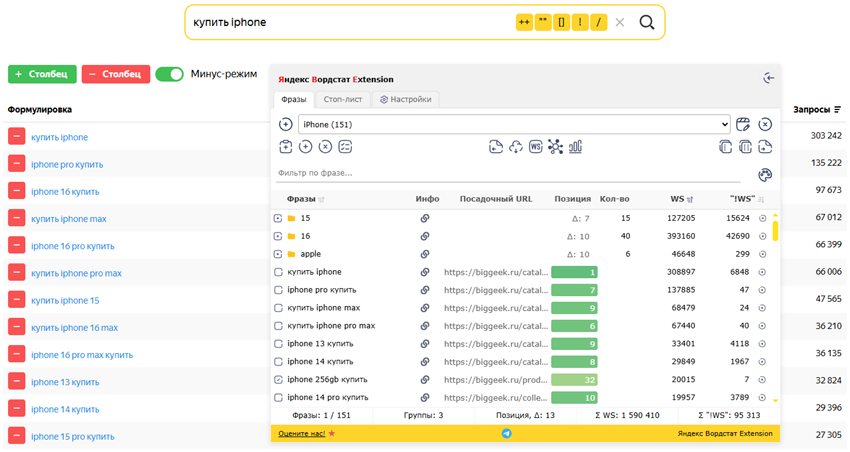
Task: Click the bar chart positions icon
Action: [x=575, y=147]
